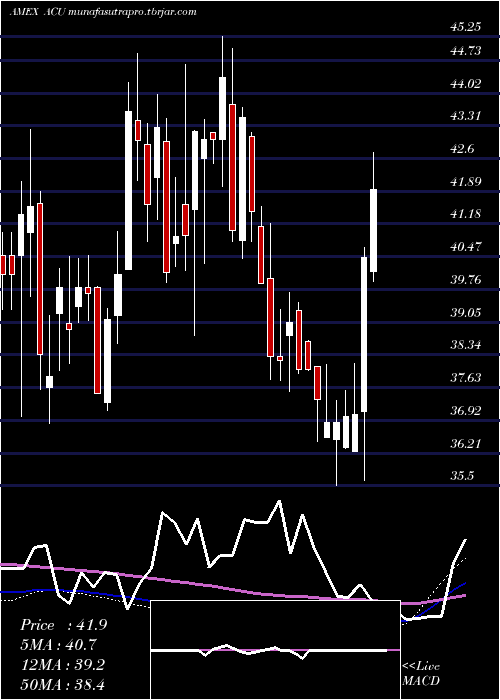Select the 41.89 price axis label

pyautogui.click(x=466, y=182)
